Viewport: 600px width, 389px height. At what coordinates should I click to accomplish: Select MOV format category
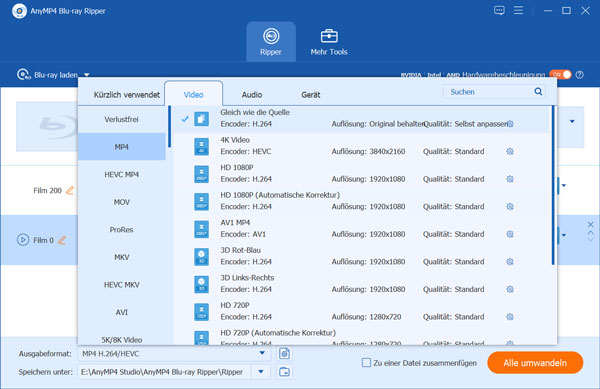pyautogui.click(x=121, y=202)
